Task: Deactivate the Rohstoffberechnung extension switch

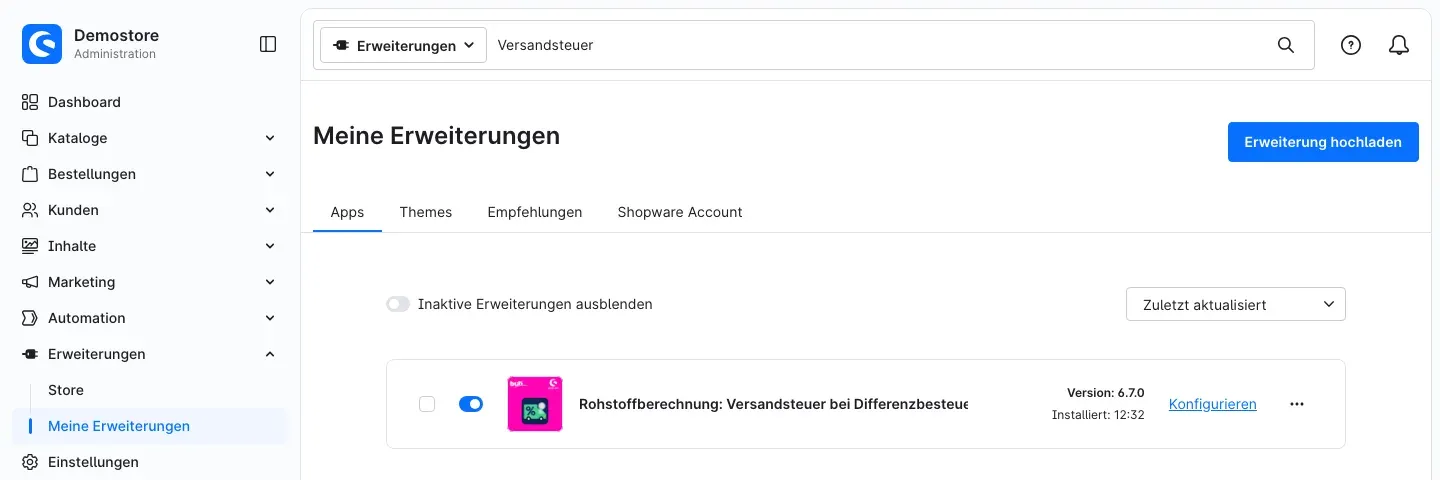Action: (471, 404)
